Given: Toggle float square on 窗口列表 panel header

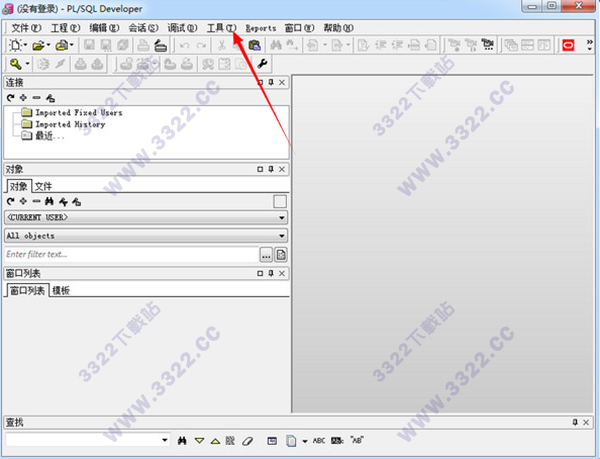Looking at the screenshot, I should (x=260, y=273).
